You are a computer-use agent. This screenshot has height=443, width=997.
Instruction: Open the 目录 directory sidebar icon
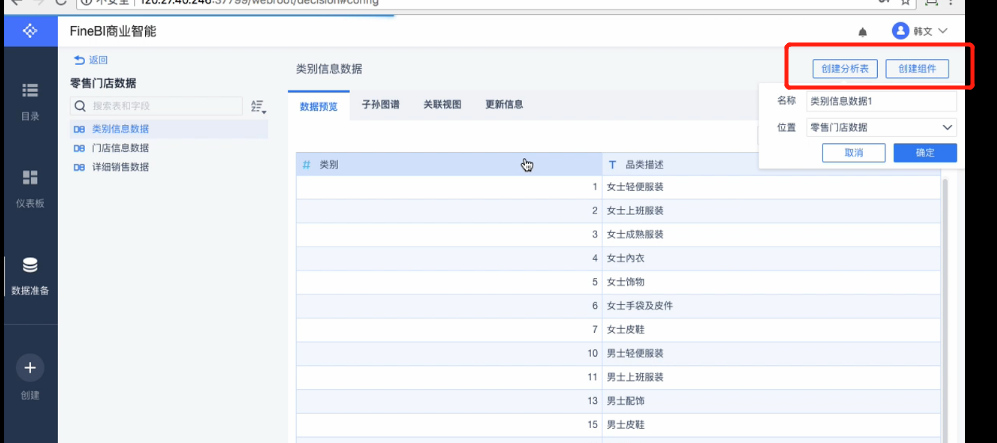(29, 92)
